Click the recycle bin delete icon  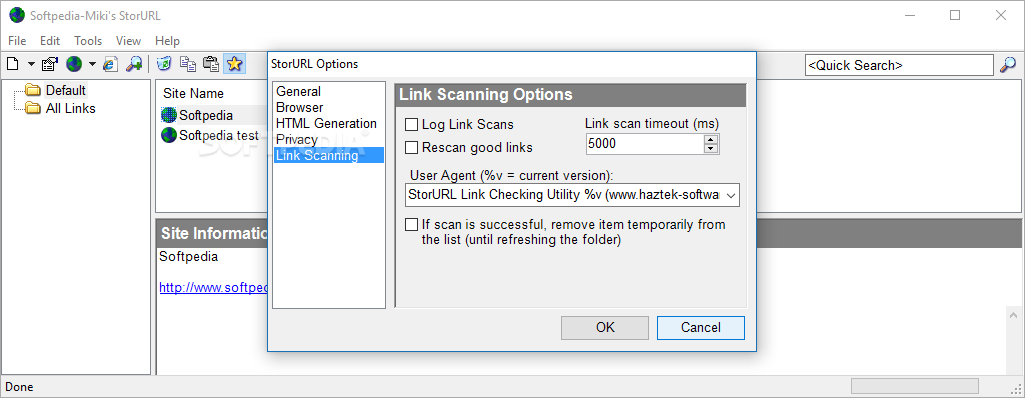click(165, 63)
